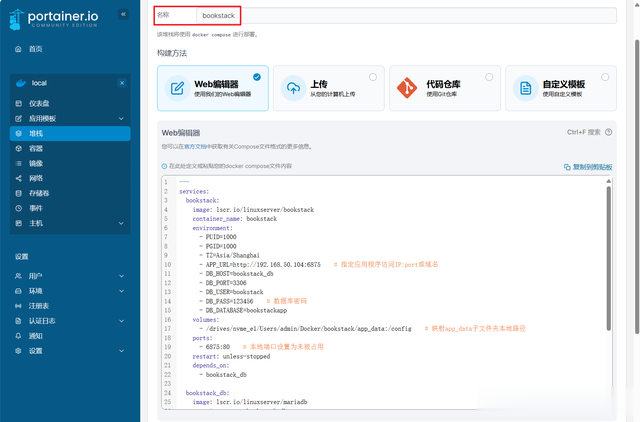
Task: Click the 官方文档 link
Action: click(195, 147)
